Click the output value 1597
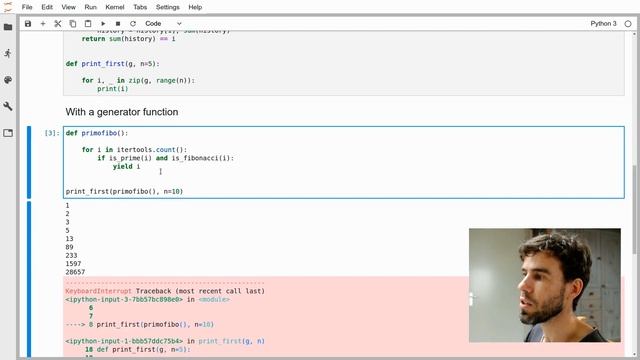Image resolution: width=640 pixels, height=360 pixels. 73,264
